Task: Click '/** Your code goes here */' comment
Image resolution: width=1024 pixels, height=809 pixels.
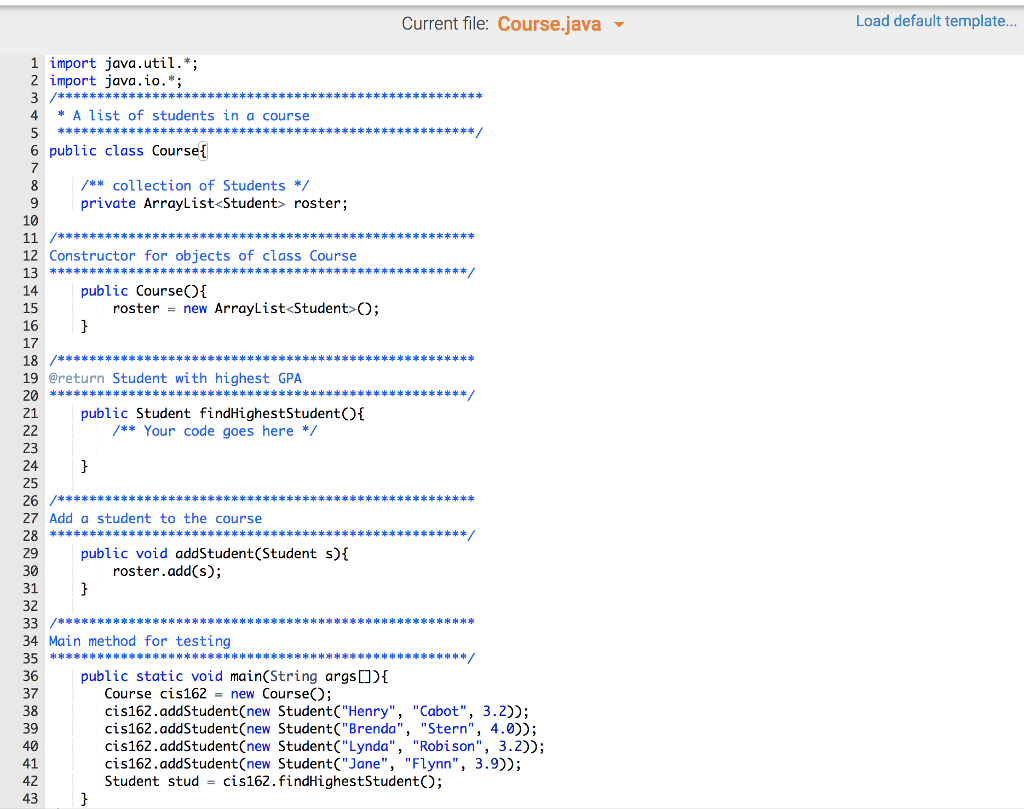Action: click(215, 431)
